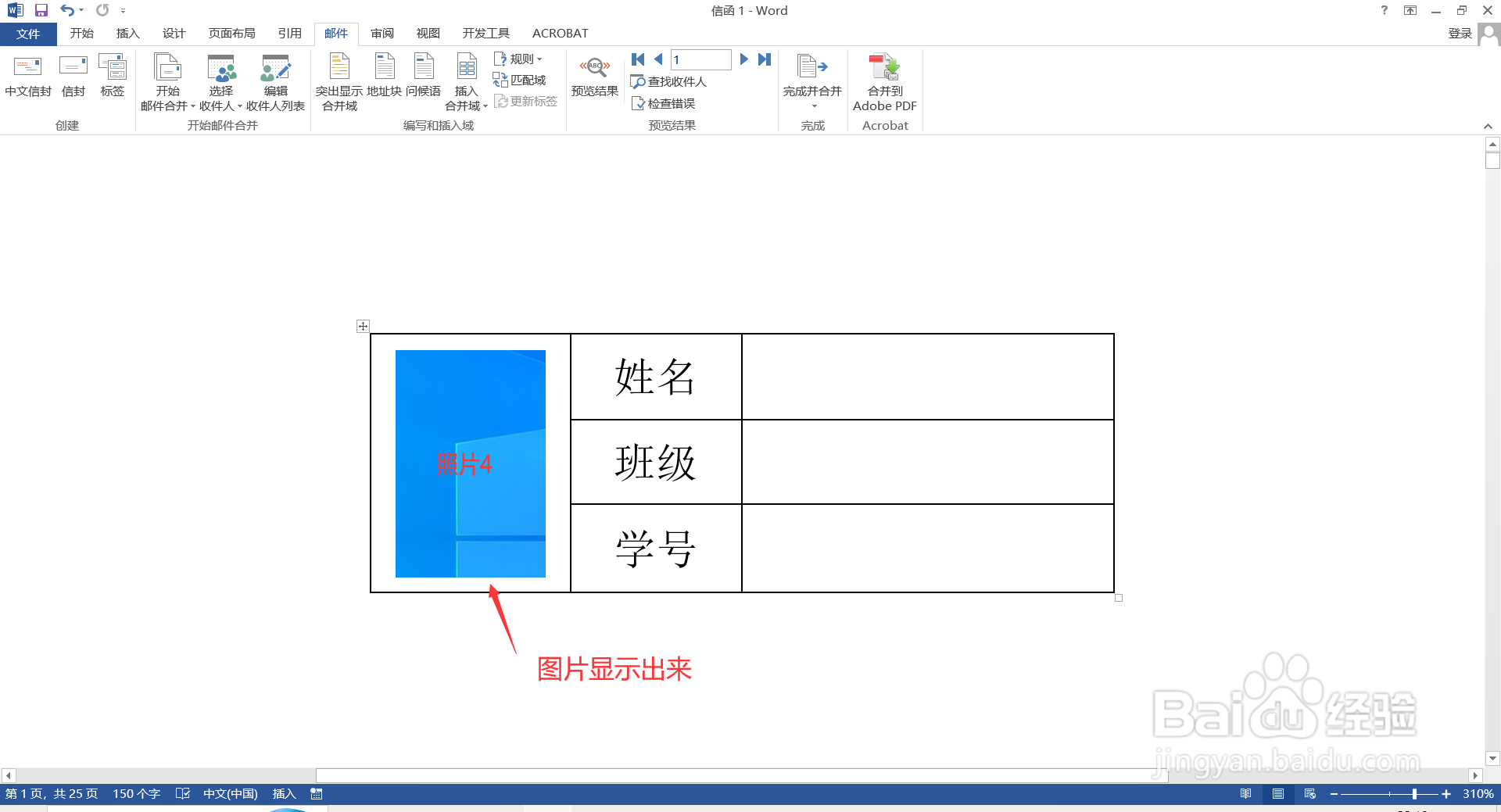Open the 标签 (Labels) tool
This screenshot has height=812, width=1501.
pos(113,78)
